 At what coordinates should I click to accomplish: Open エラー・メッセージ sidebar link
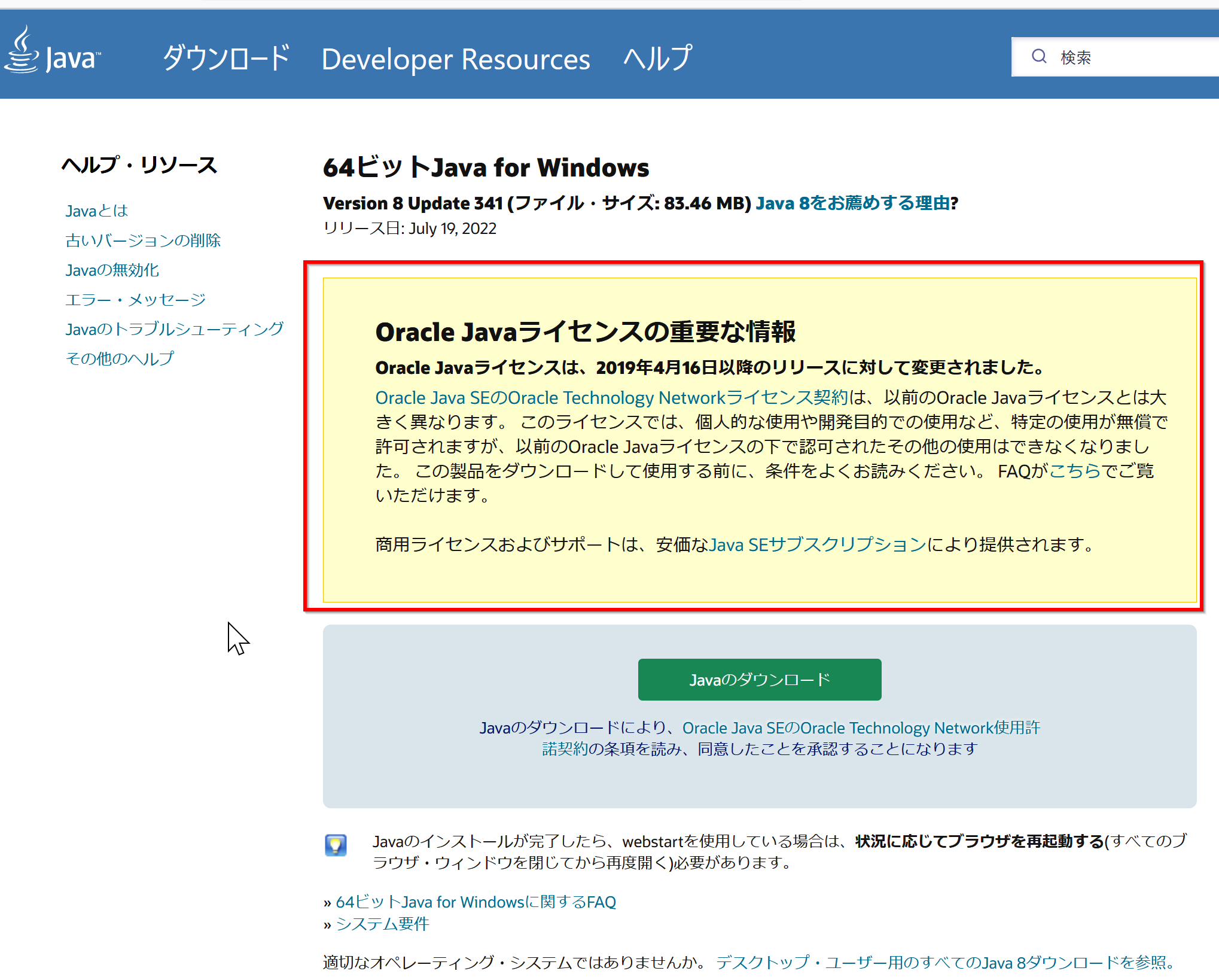point(136,299)
